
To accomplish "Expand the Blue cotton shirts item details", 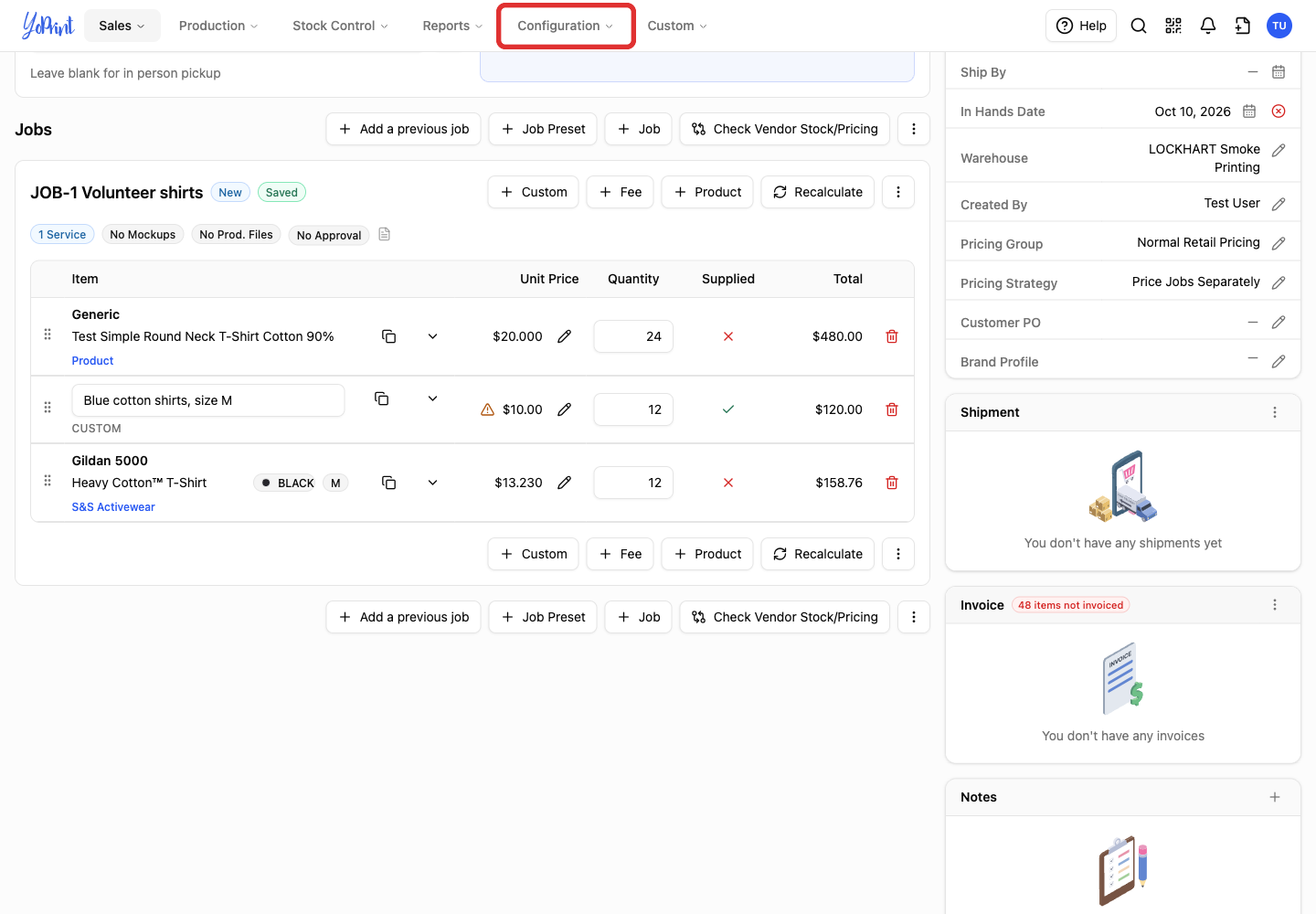I will click(x=433, y=399).
